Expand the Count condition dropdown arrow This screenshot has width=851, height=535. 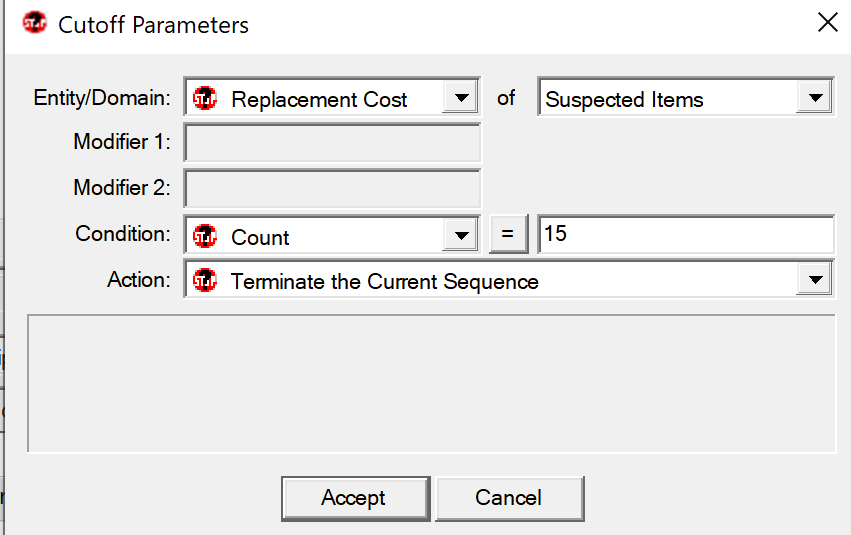pos(460,237)
